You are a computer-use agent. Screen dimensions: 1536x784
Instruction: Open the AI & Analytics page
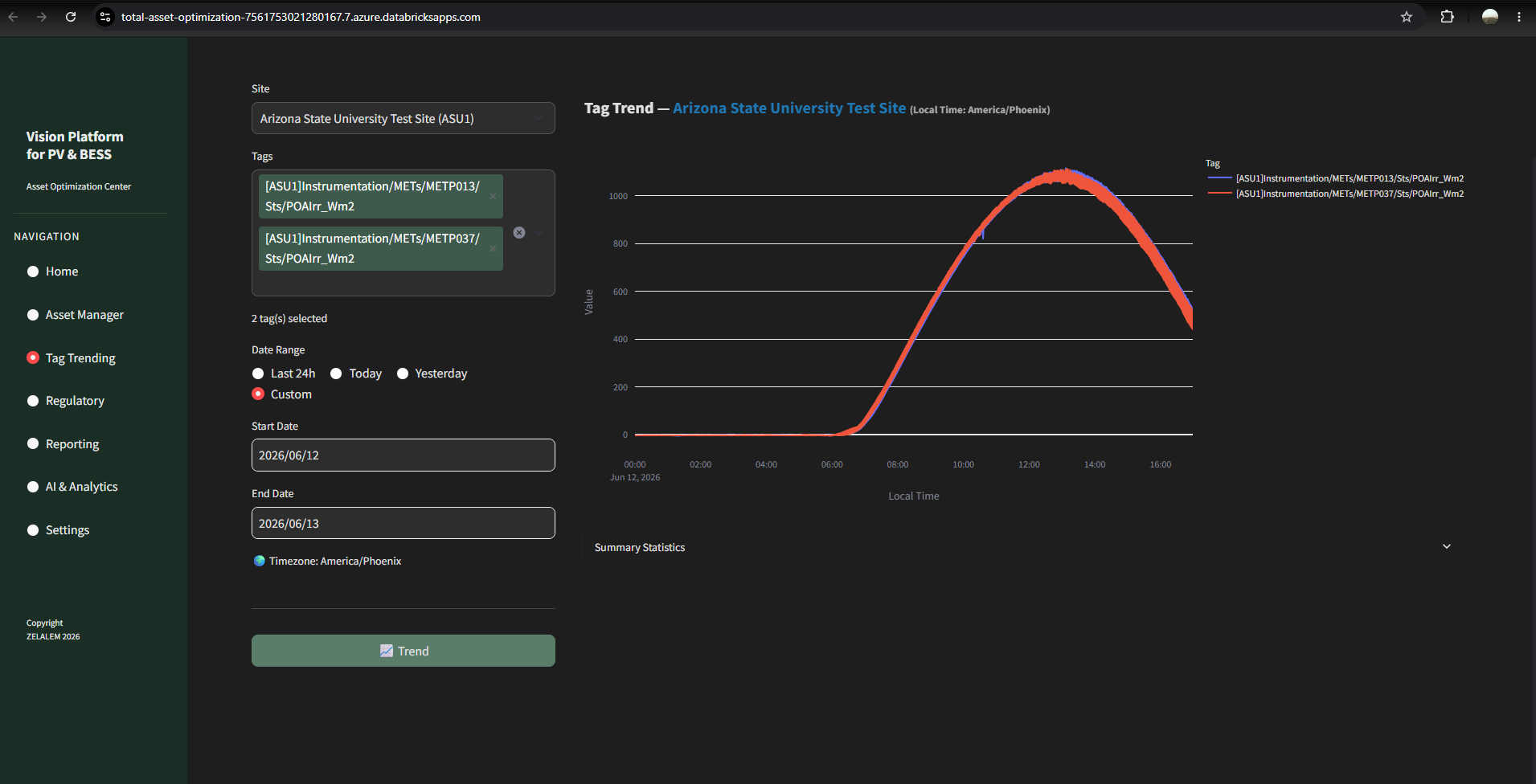pyautogui.click(x=81, y=487)
